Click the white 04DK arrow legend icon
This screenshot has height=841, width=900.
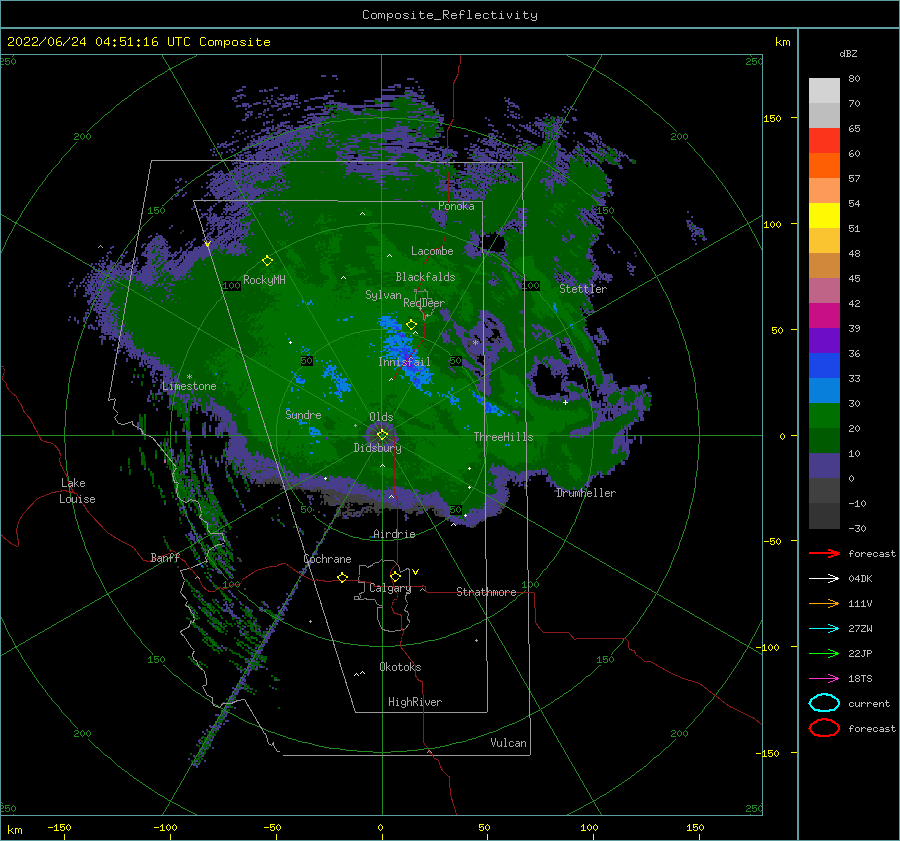click(x=824, y=579)
